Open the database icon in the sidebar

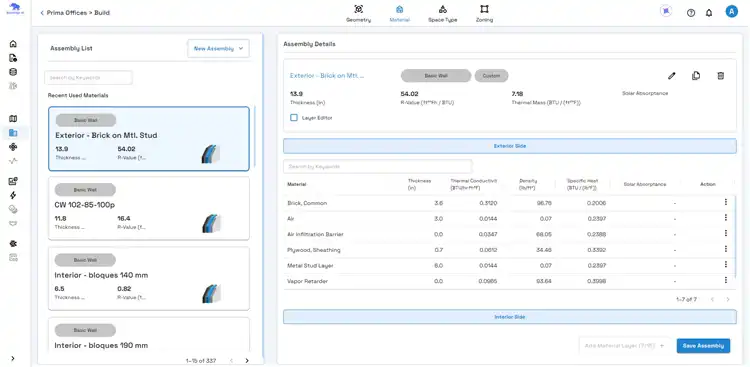click(13, 72)
